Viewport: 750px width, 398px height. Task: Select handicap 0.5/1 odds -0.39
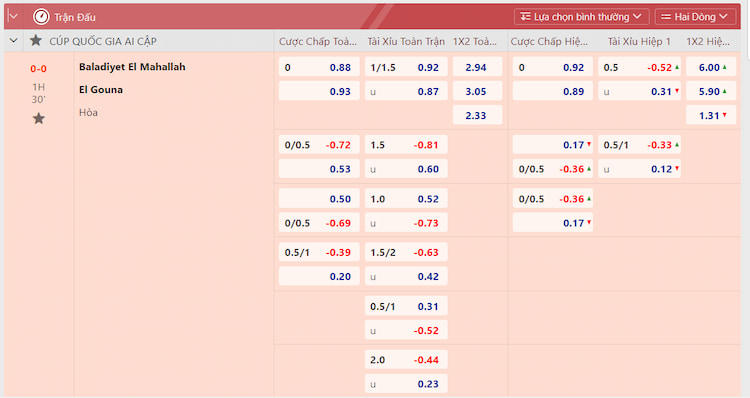click(x=319, y=252)
